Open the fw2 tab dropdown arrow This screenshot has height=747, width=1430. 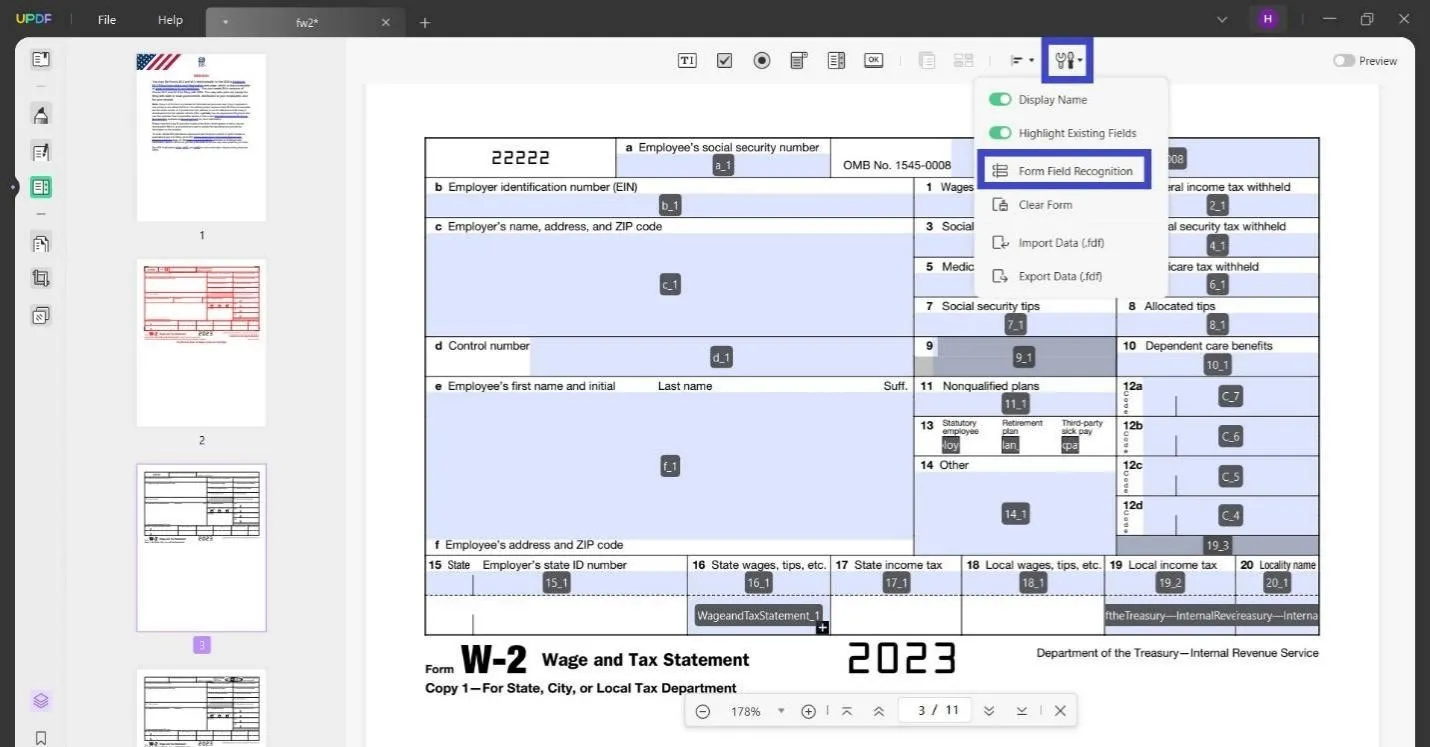(225, 22)
